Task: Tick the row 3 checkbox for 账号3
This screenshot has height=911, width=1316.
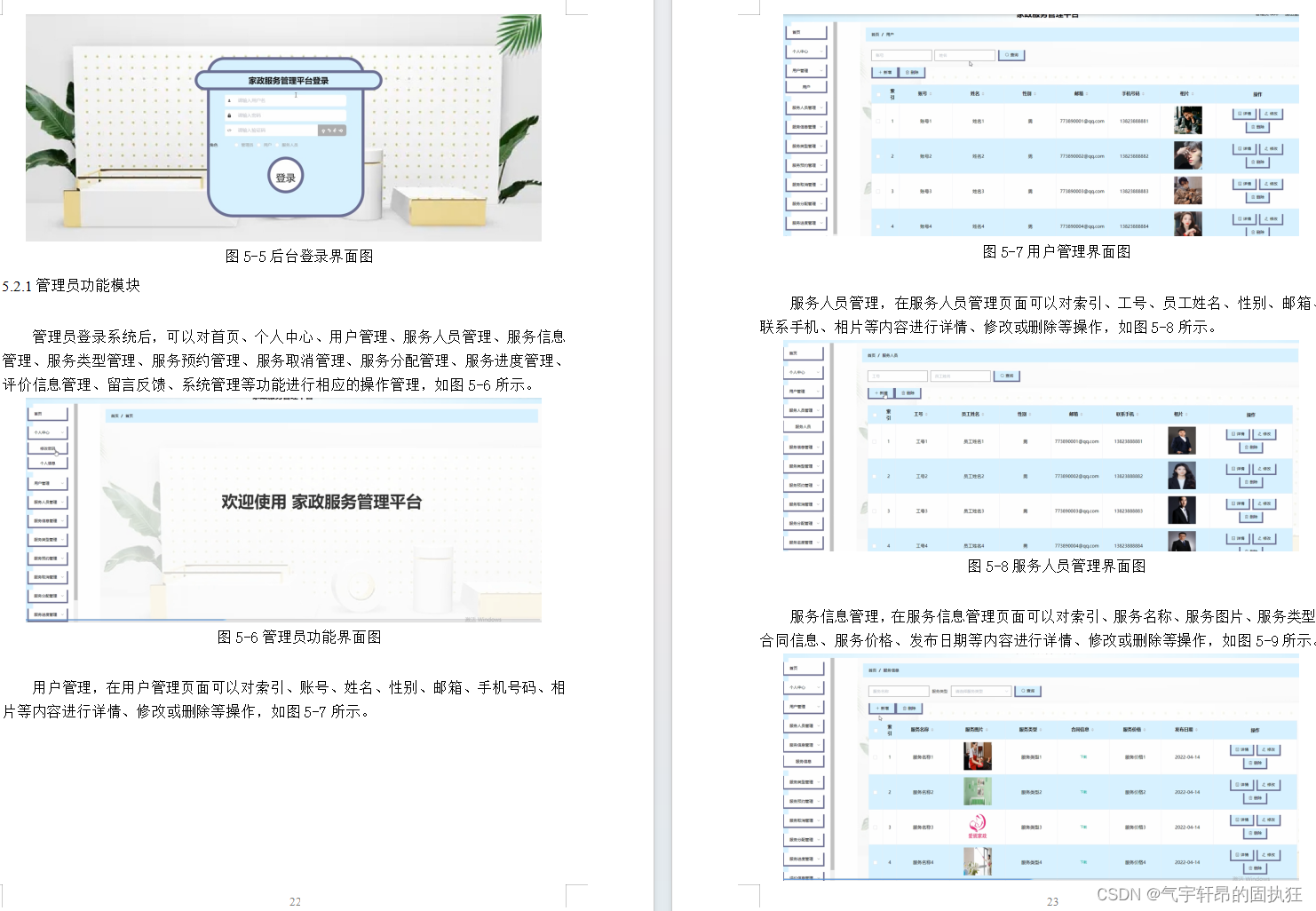Action: pyautogui.click(x=879, y=191)
